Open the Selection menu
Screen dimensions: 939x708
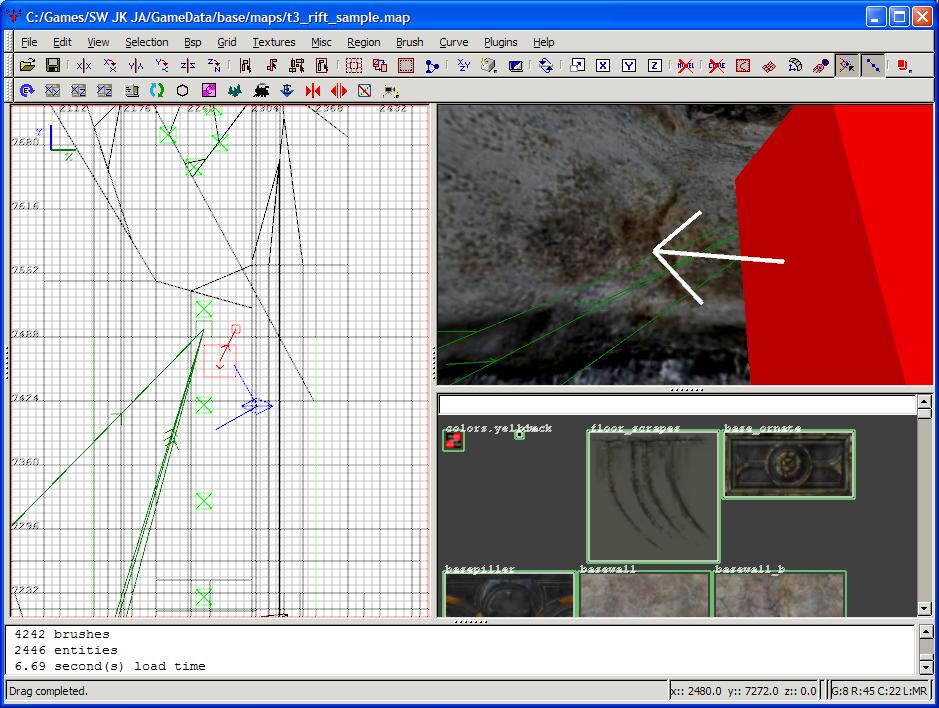click(x=147, y=42)
